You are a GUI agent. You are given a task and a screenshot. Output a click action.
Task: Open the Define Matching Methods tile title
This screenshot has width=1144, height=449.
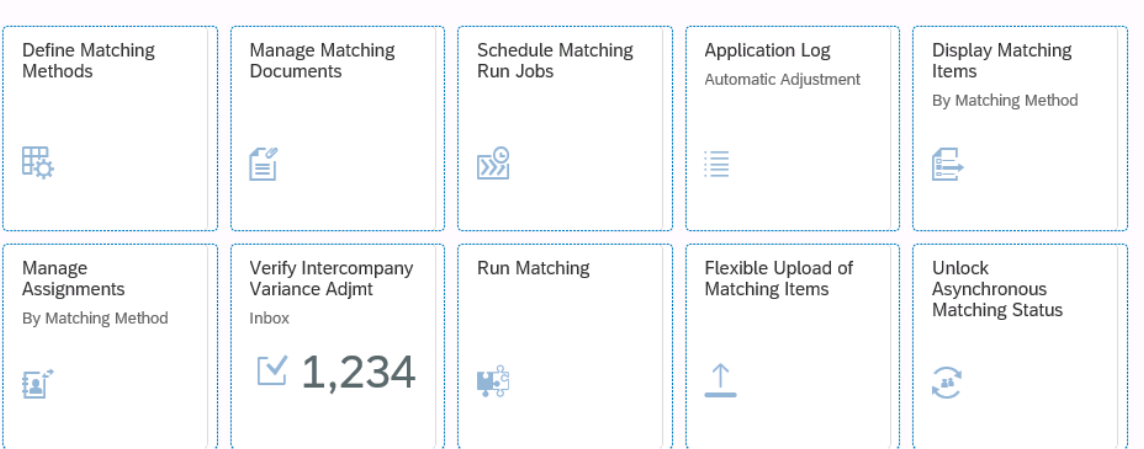(x=88, y=60)
